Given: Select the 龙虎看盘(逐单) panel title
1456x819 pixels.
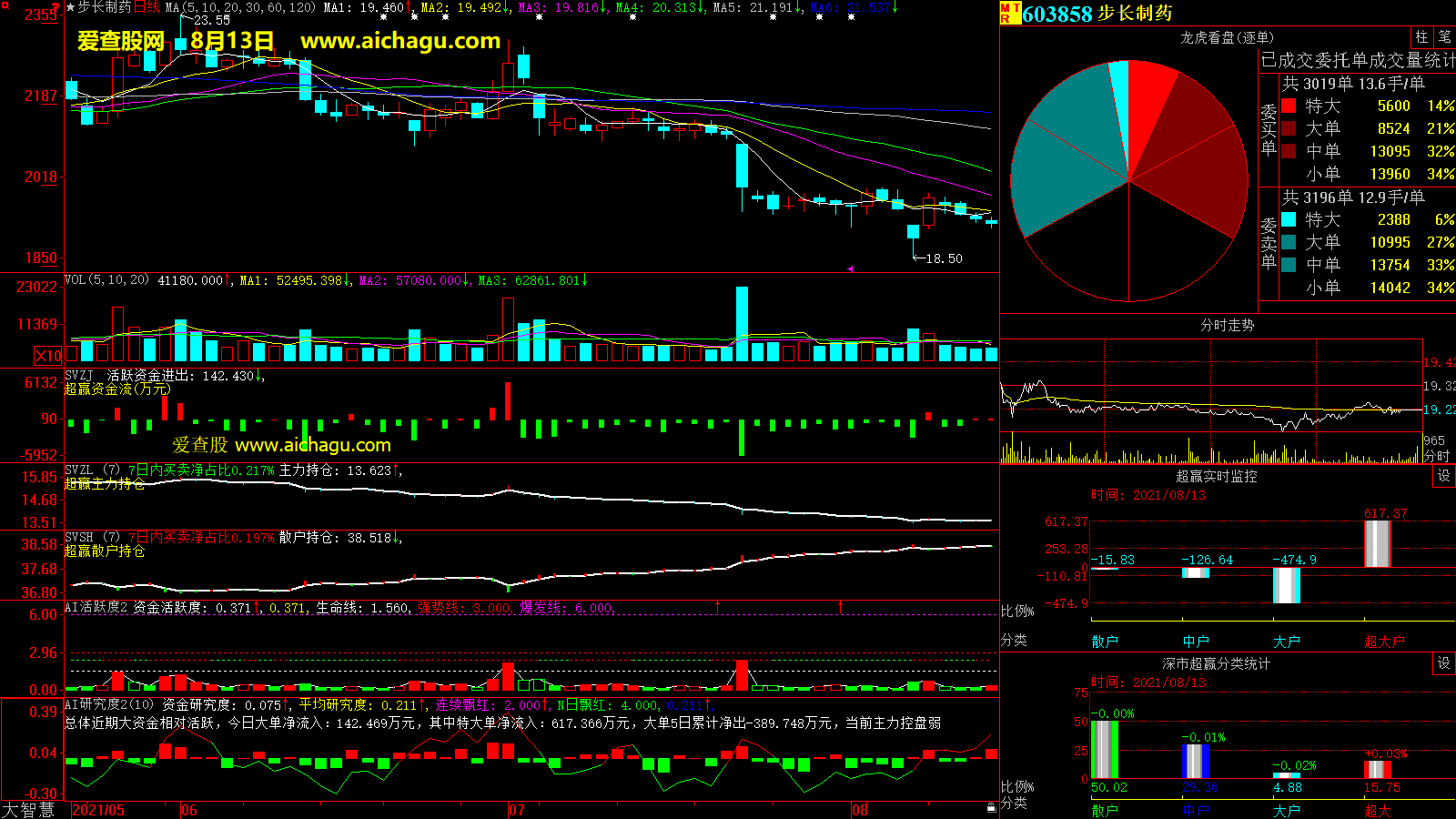Looking at the screenshot, I should pos(1227,37).
